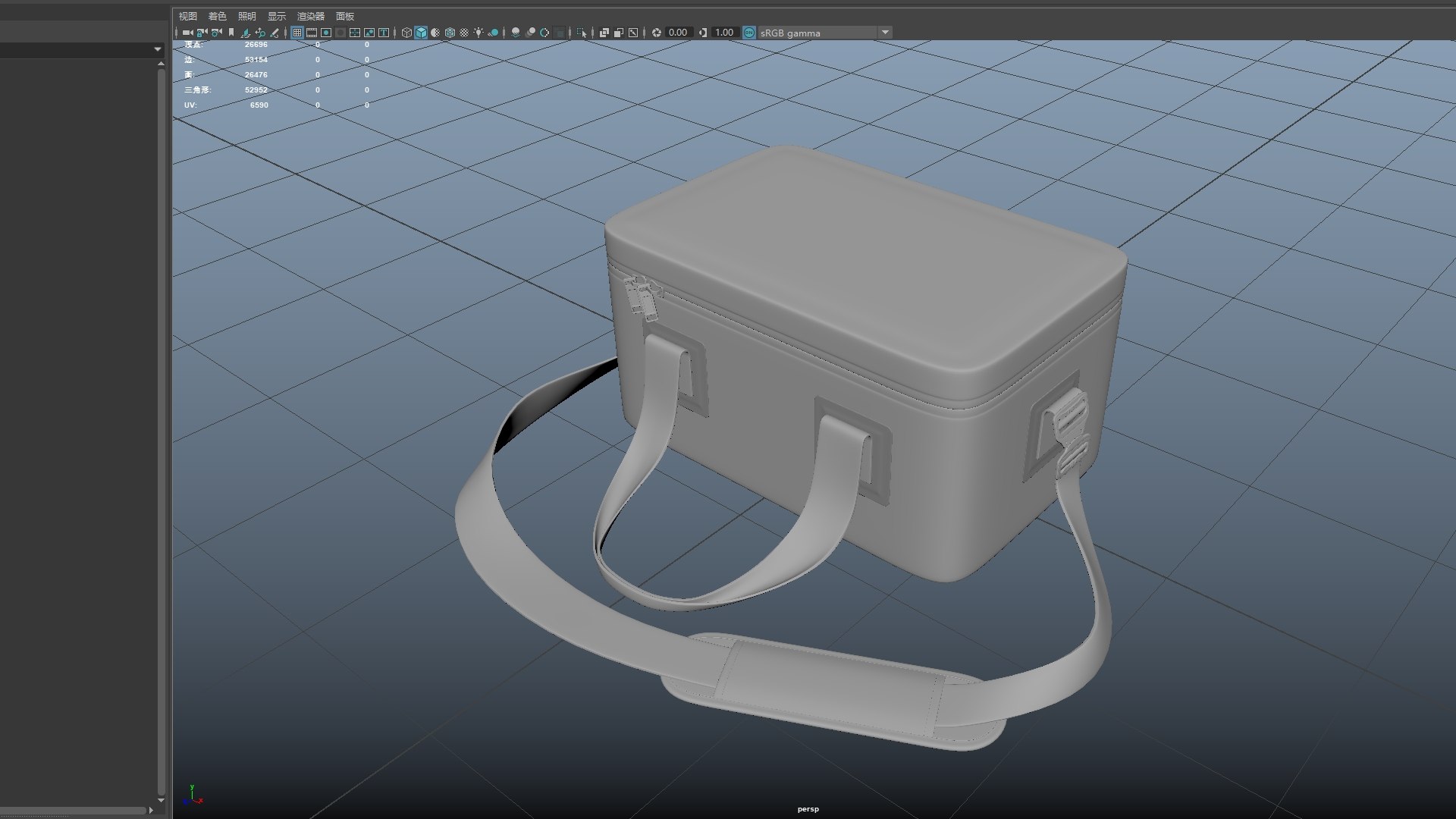Enable textured display checker icon

pyautogui.click(x=464, y=33)
